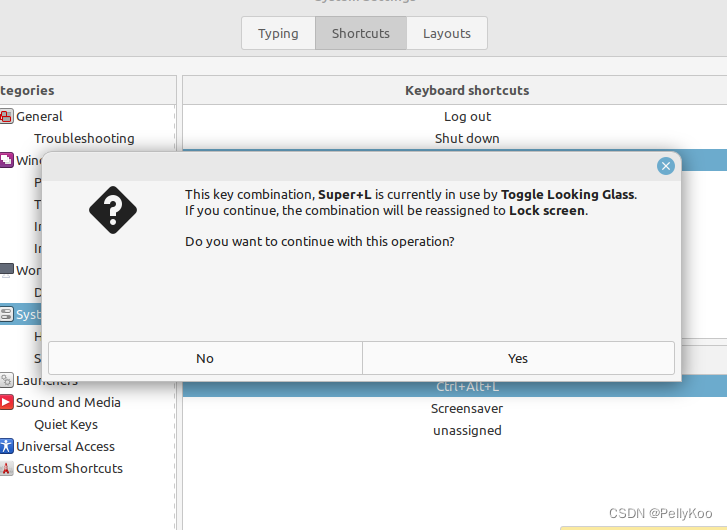Viewport: 727px width, 530px height.
Task: Select the Ctrl+Alt+L binding row
Action: click(455, 387)
